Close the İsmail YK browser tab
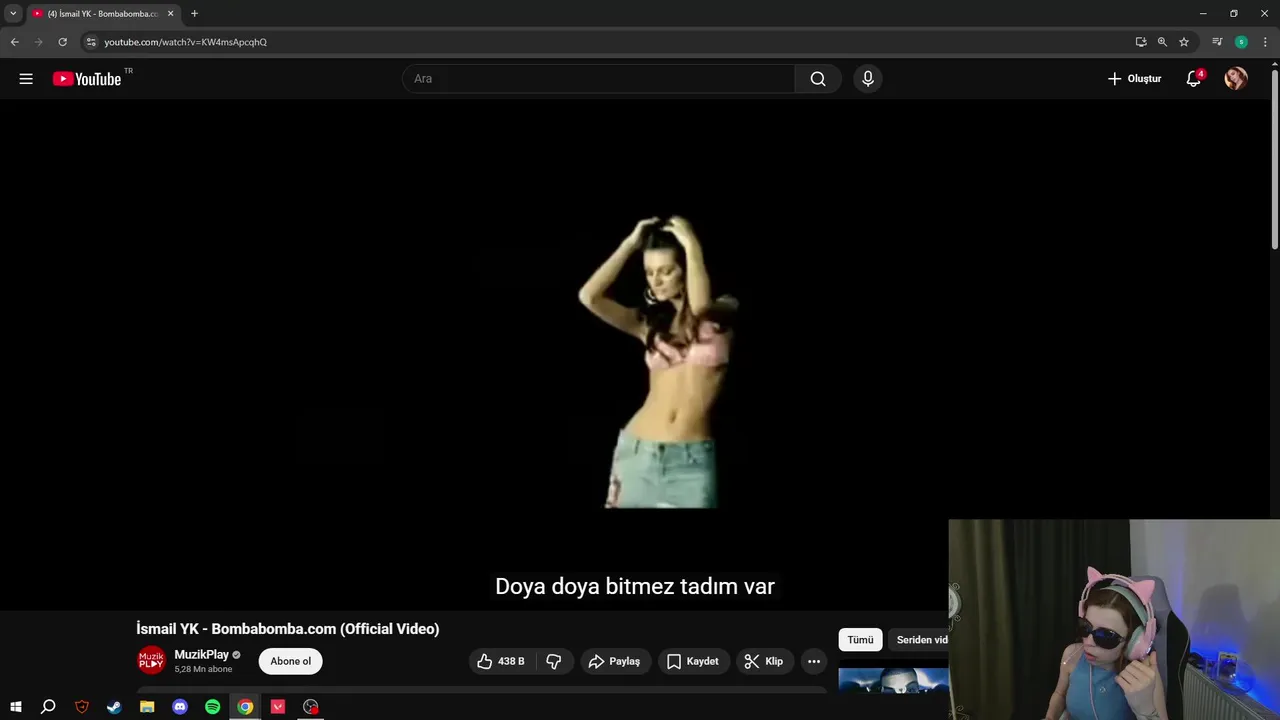 170,14
